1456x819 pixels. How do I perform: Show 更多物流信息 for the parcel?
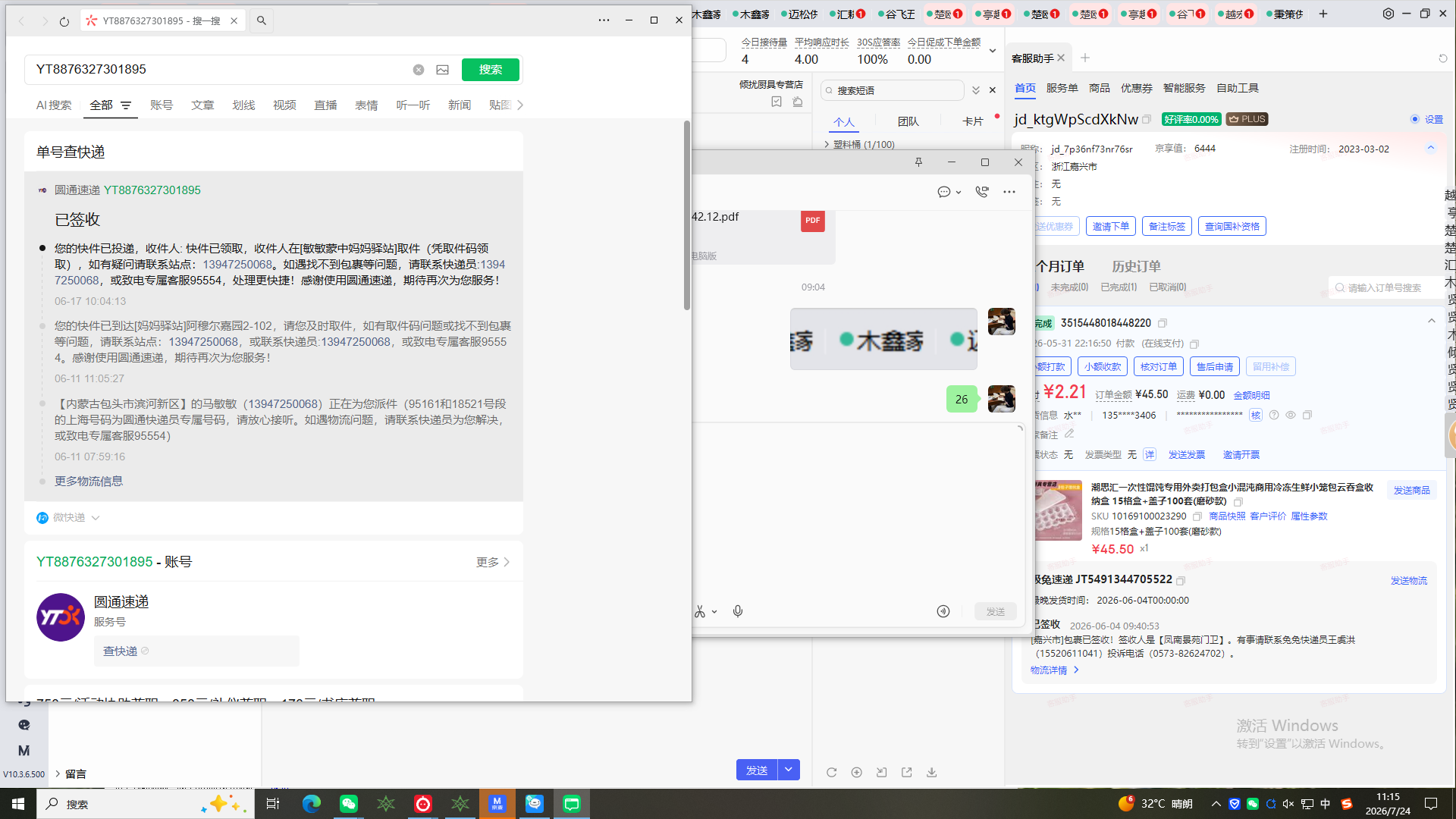pyautogui.click(x=89, y=482)
